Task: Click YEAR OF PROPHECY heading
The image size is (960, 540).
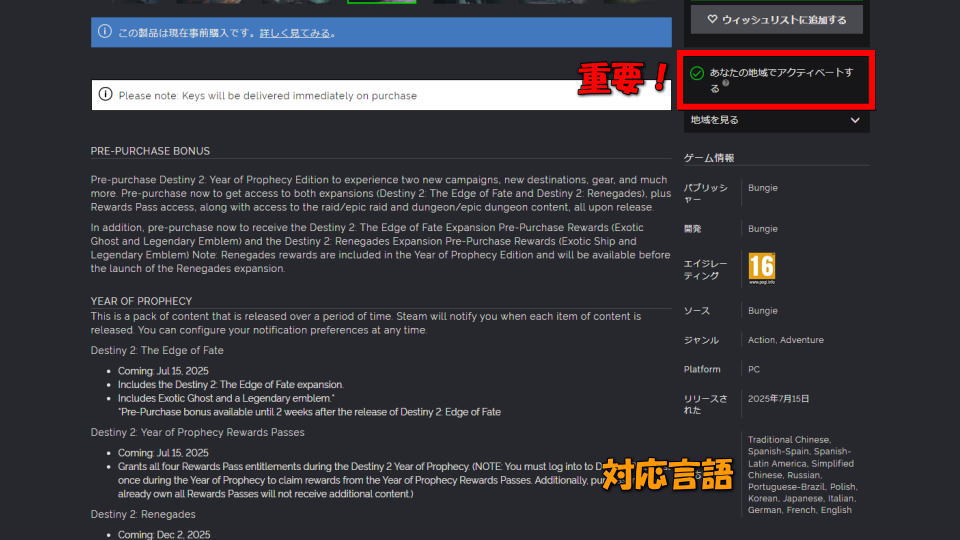Action: click(x=141, y=301)
